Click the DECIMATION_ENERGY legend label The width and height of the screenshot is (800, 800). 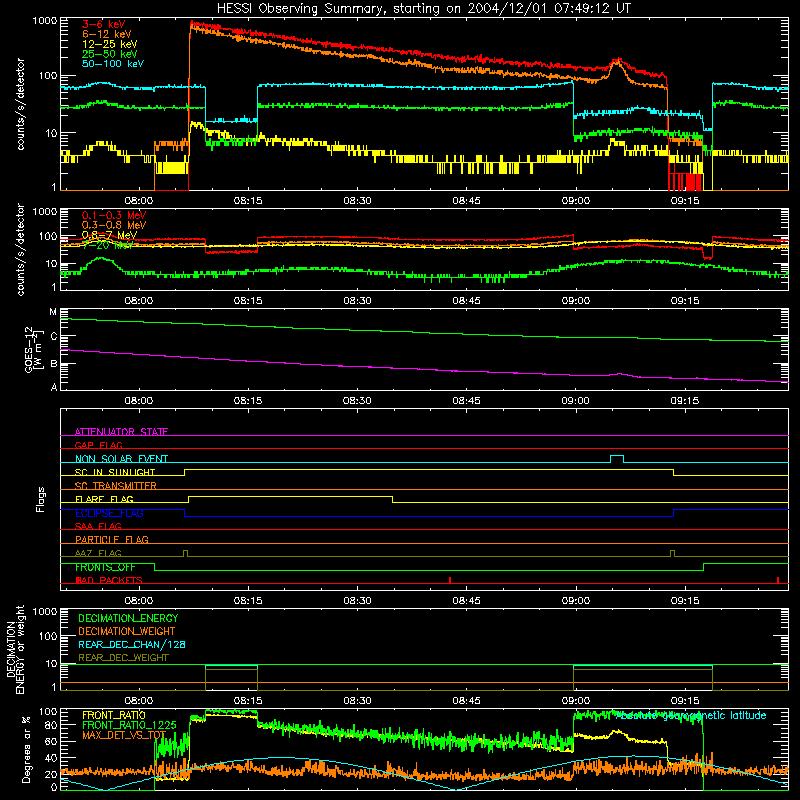128,618
